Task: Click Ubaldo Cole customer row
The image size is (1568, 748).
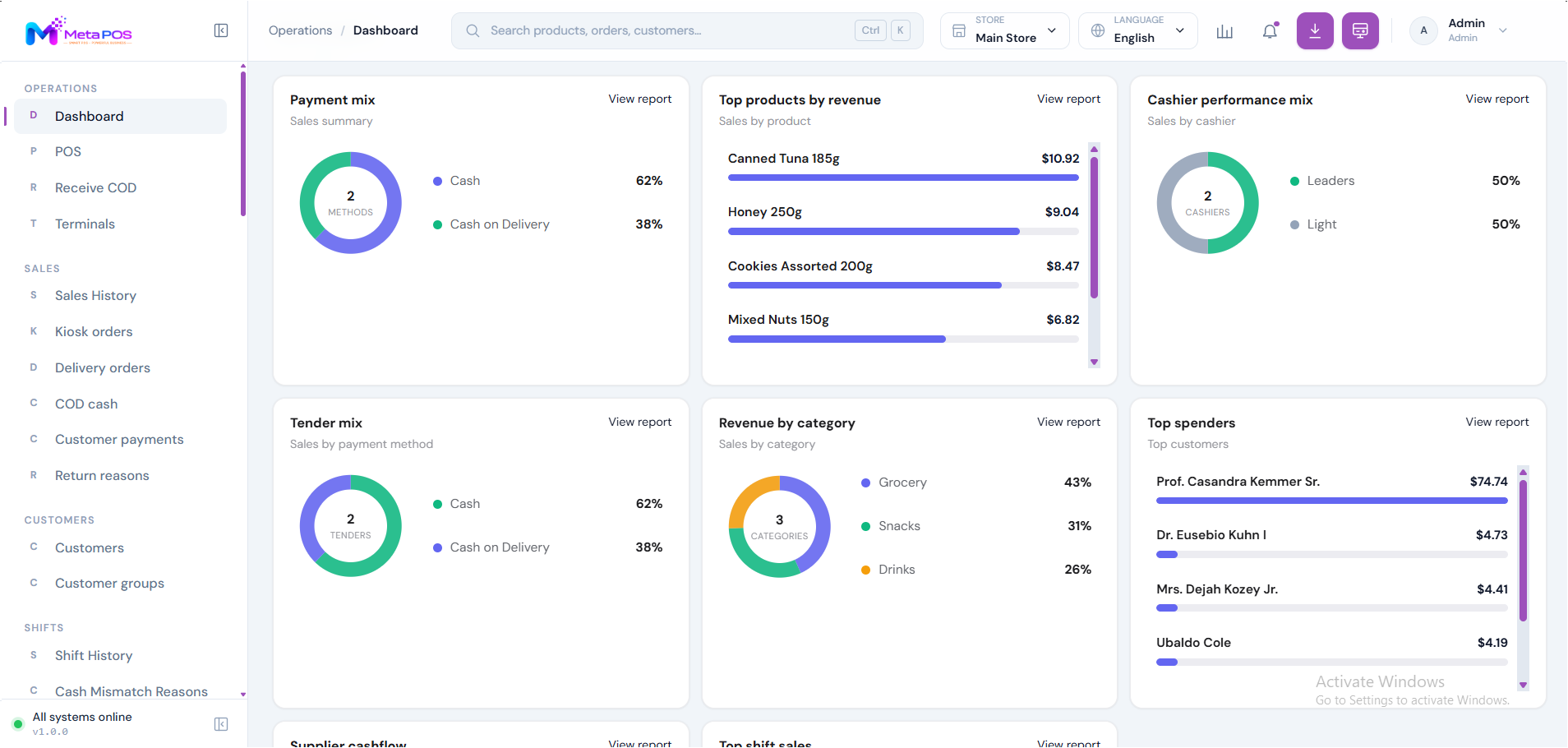Action: coord(1331,652)
